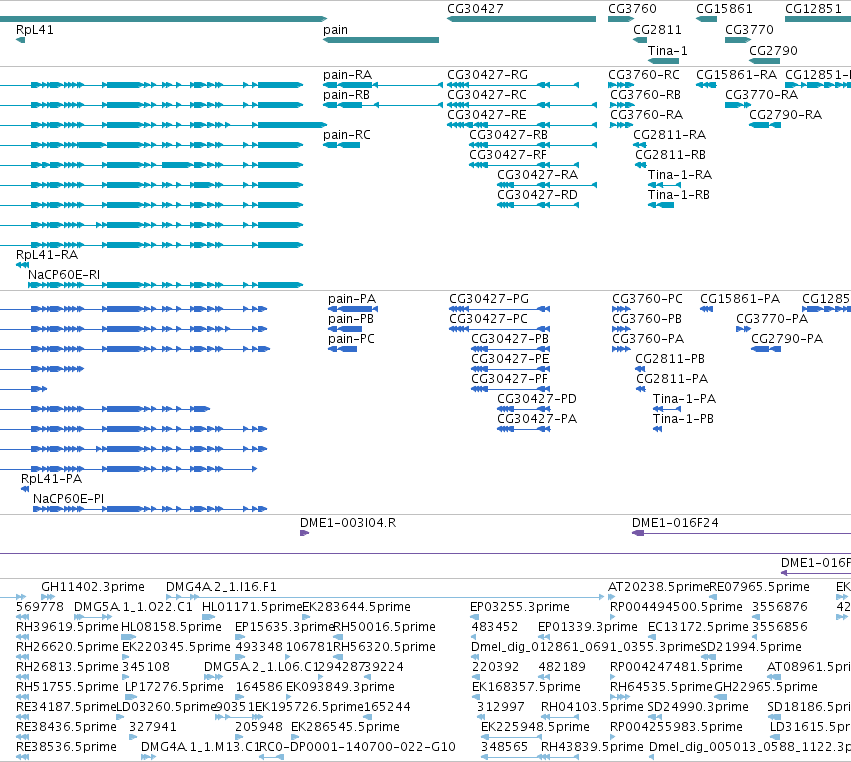Click the EST label "GH22965.5prime"
The image size is (851, 762).
pos(766,687)
